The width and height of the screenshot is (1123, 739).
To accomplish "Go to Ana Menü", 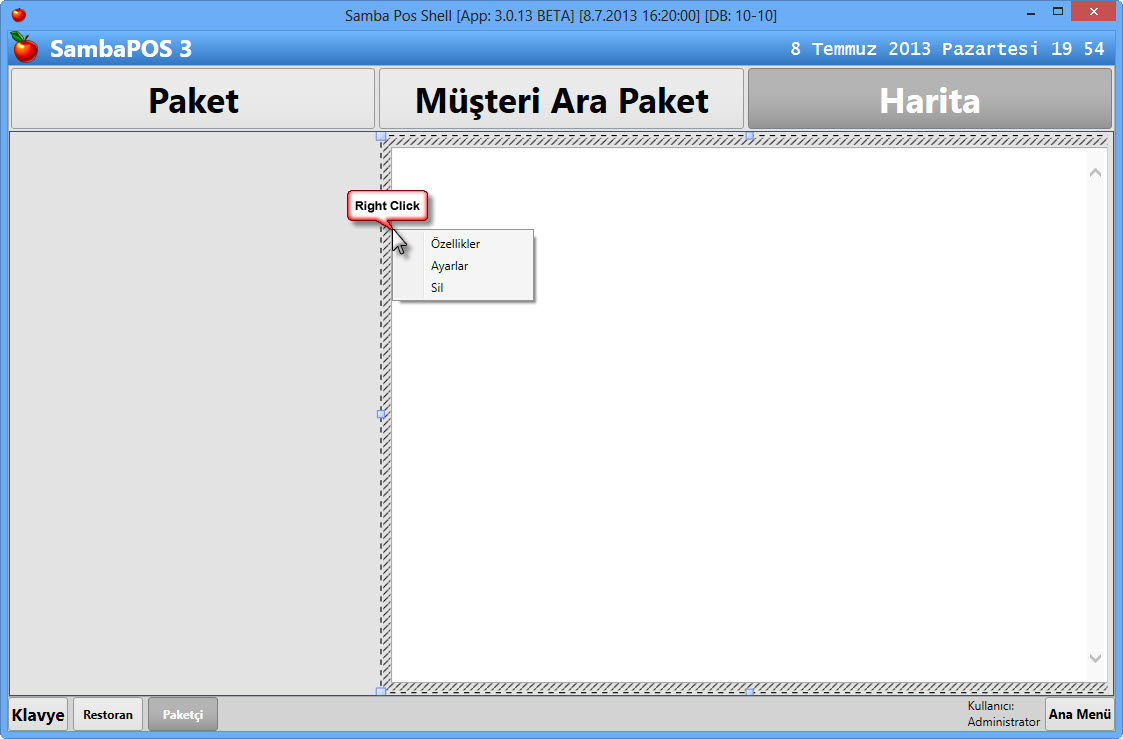I will [1079, 715].
